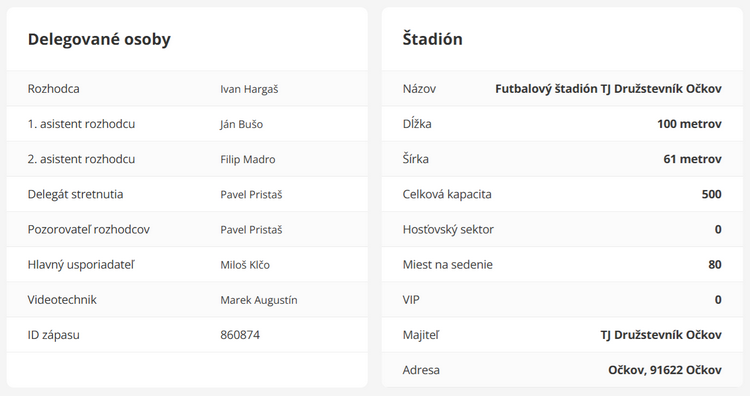Open Filip Madro's entry

(x=248, y=159)
